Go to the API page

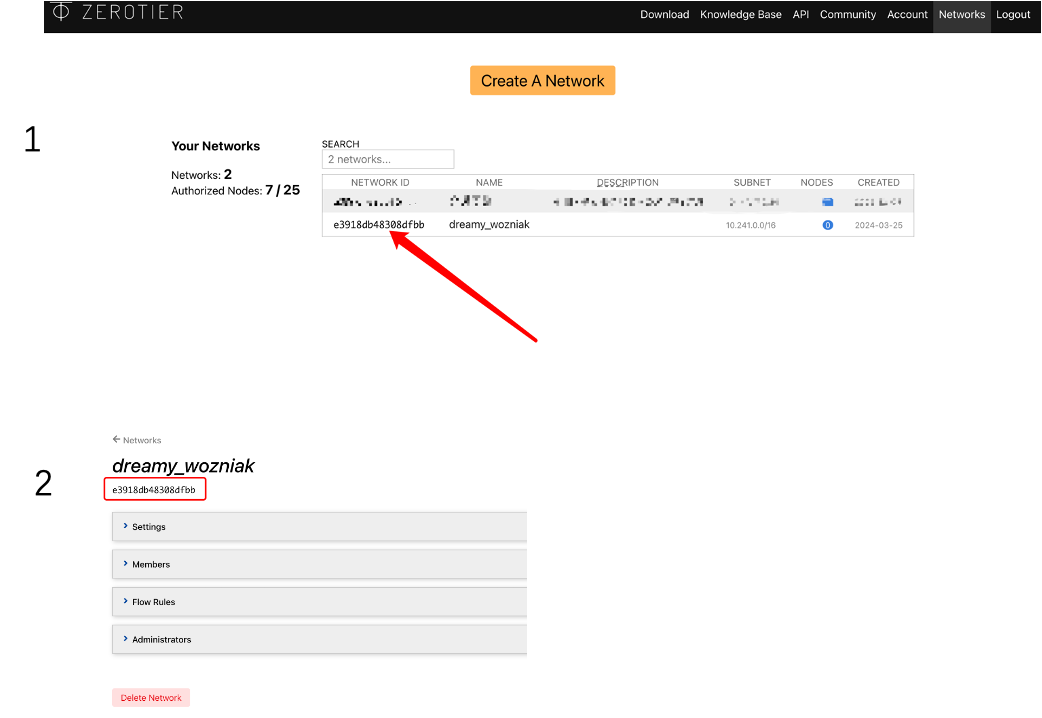800,15
